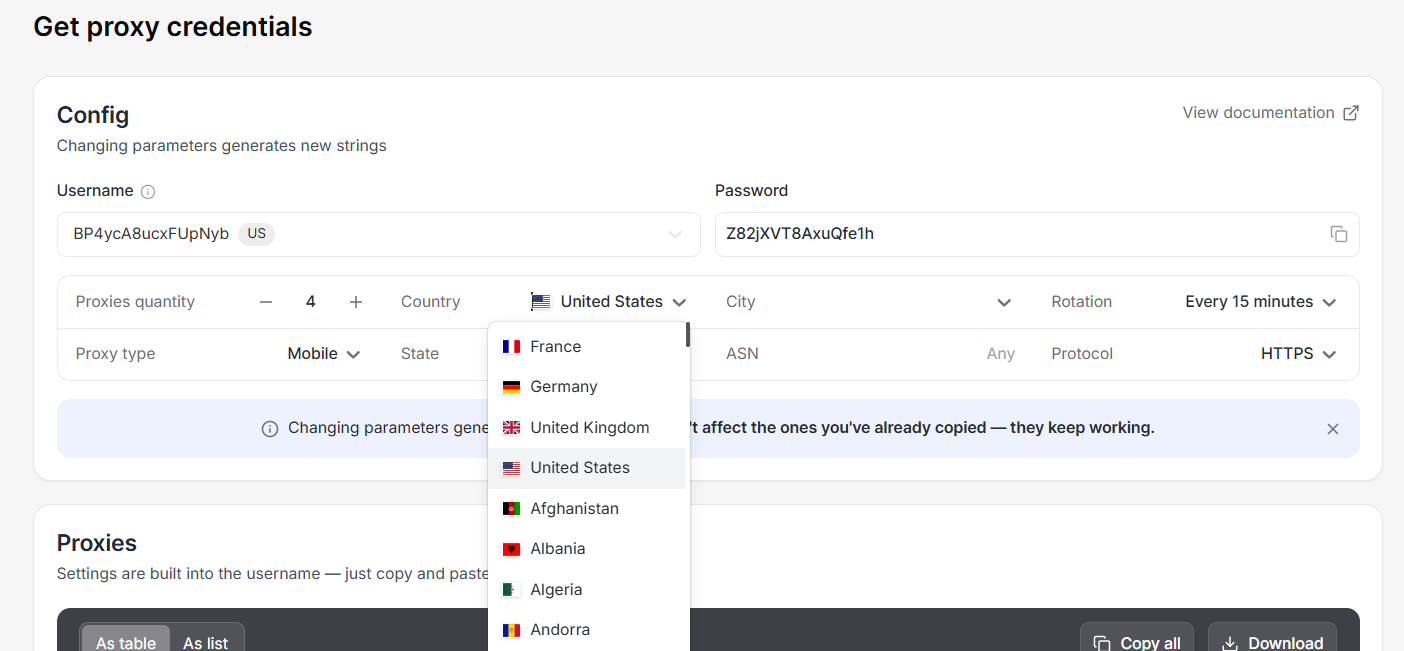Open the Proxy type Mobile dropdown

coord(324,354)
